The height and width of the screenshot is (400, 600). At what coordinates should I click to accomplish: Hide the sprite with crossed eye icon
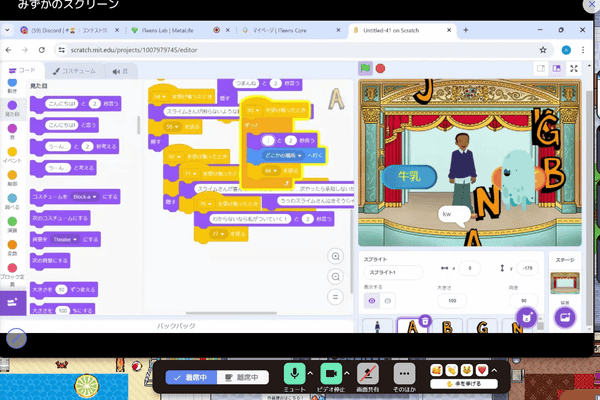point(388,301)
